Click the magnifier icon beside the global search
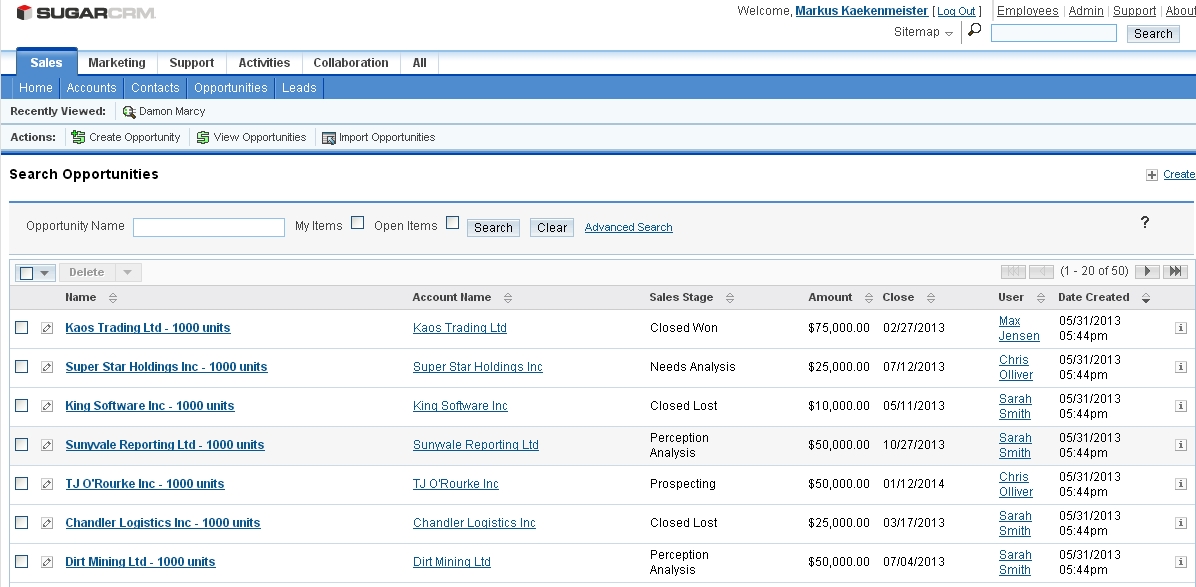The height and width of the screenshot is (587, 1196). tap(974, 30)
